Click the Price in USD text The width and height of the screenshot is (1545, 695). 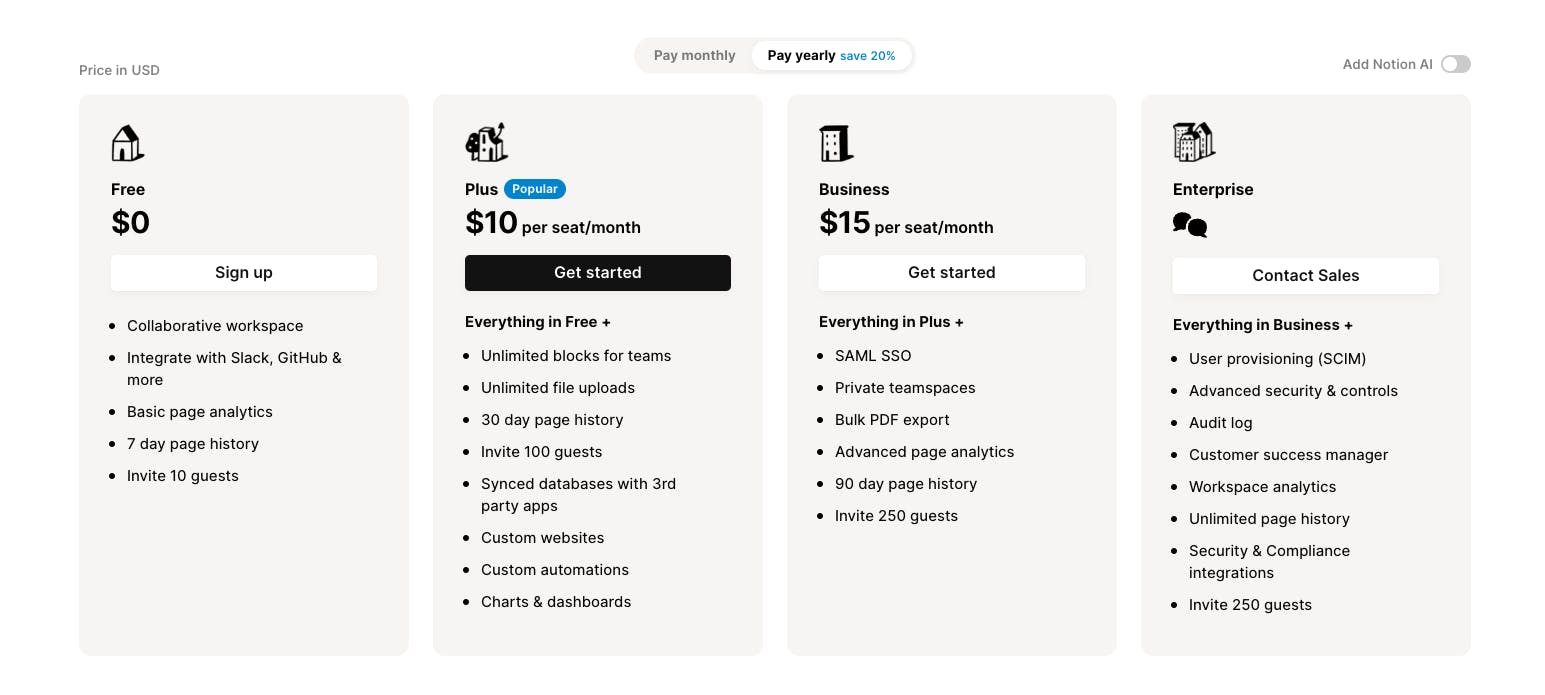point(119,70)
